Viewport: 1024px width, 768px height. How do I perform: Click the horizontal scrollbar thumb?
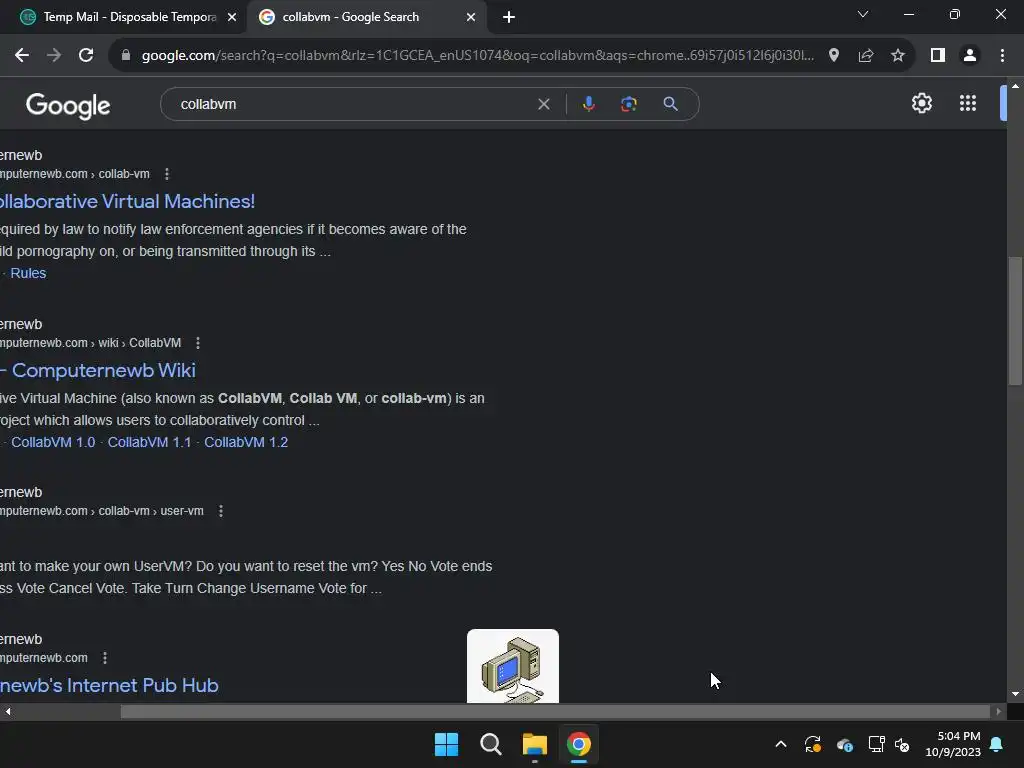[555, 712]
